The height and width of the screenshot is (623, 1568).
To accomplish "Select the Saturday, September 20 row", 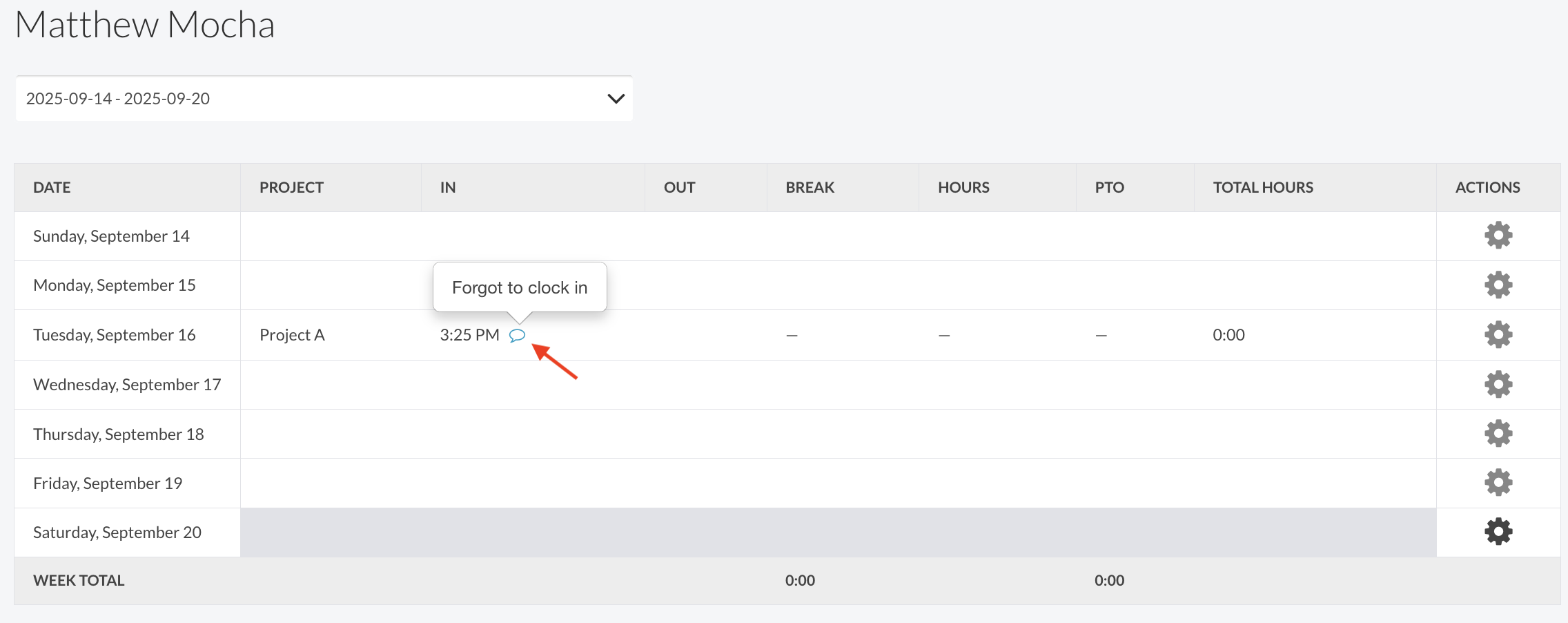I will 117,533.
